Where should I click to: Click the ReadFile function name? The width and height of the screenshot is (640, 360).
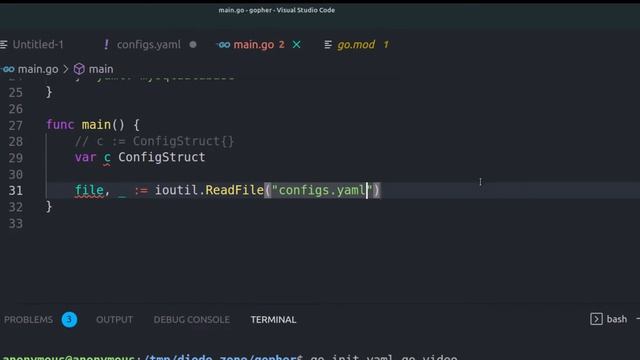pyautogui.click(x=234, y=190)
